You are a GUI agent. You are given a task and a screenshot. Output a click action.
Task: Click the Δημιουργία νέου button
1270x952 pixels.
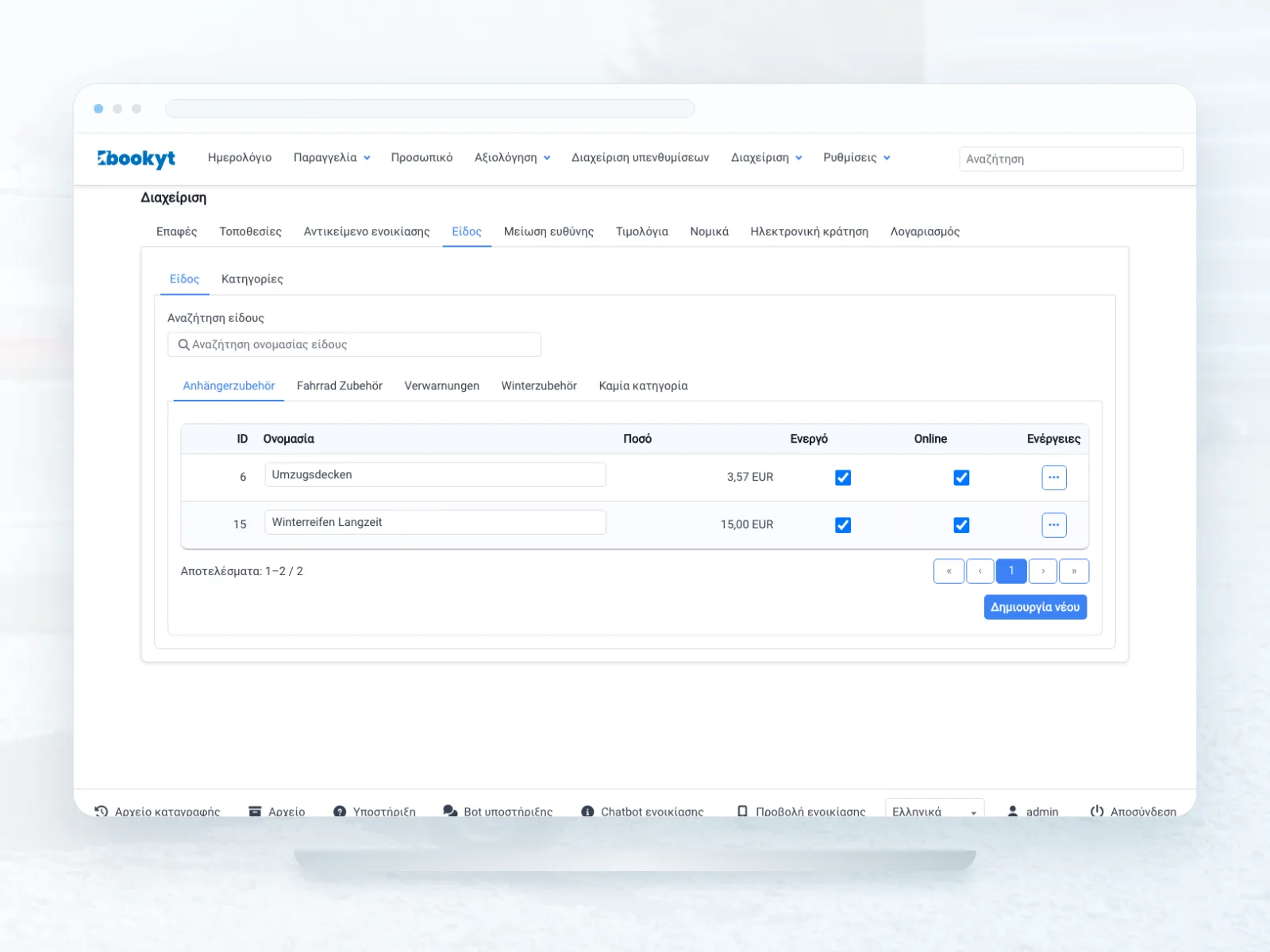coord(1035,607)
